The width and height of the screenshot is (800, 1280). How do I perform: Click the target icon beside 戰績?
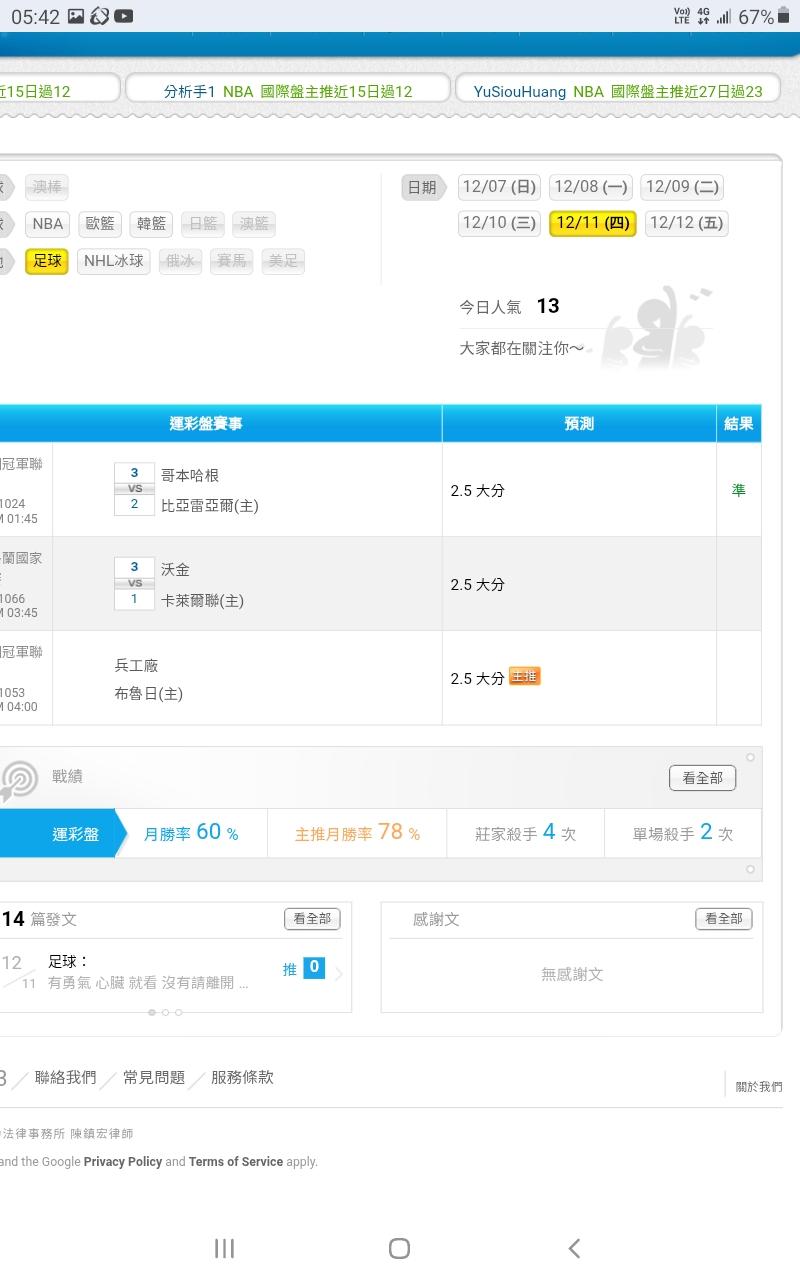(x=20, y=779)
